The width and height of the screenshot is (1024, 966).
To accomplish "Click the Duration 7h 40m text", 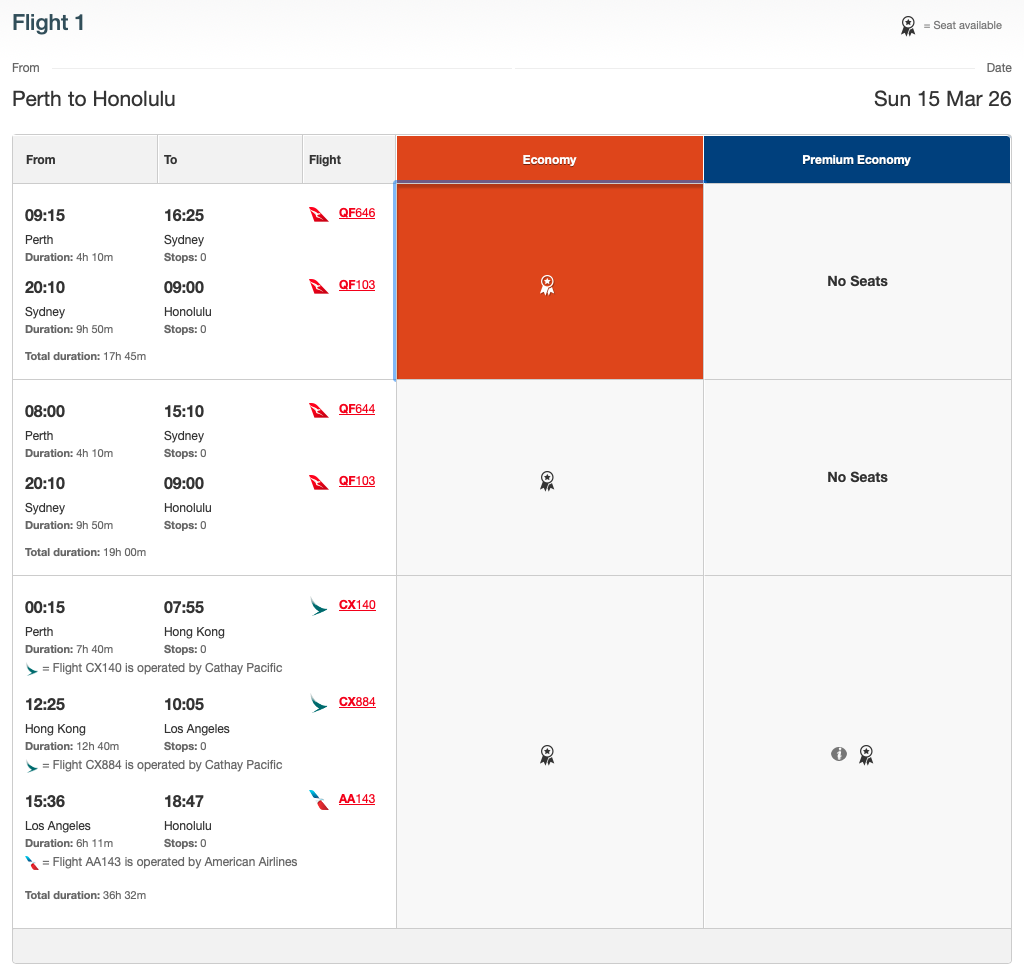I will (x=69, y=649).
